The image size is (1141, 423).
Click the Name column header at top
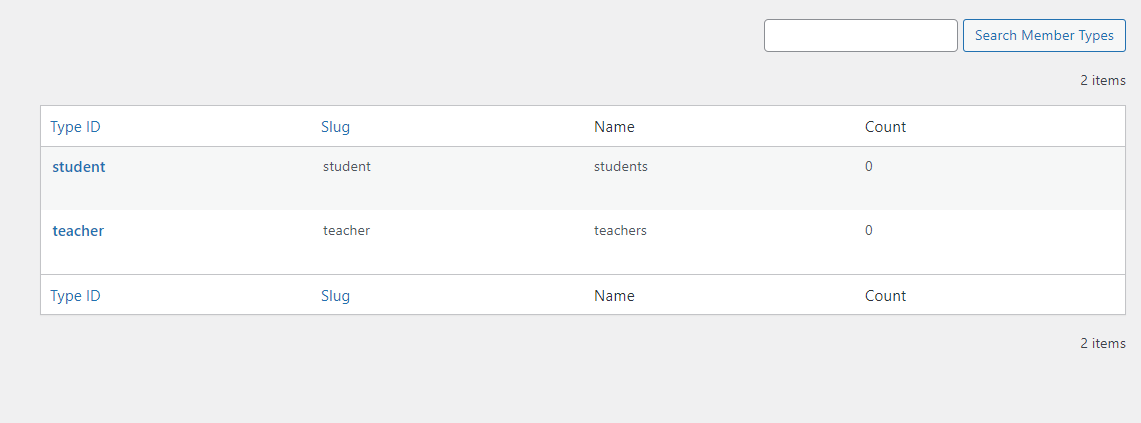pos(614,127)
